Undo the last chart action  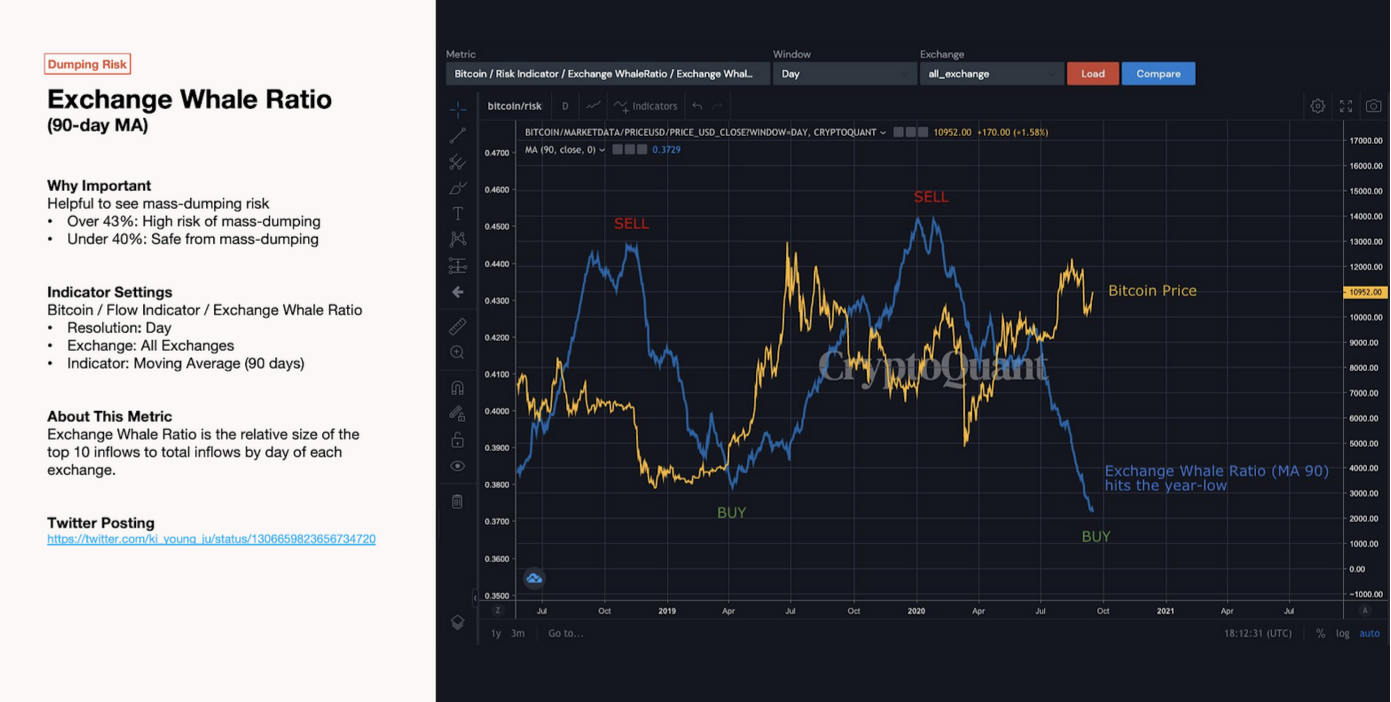(697, 106)
